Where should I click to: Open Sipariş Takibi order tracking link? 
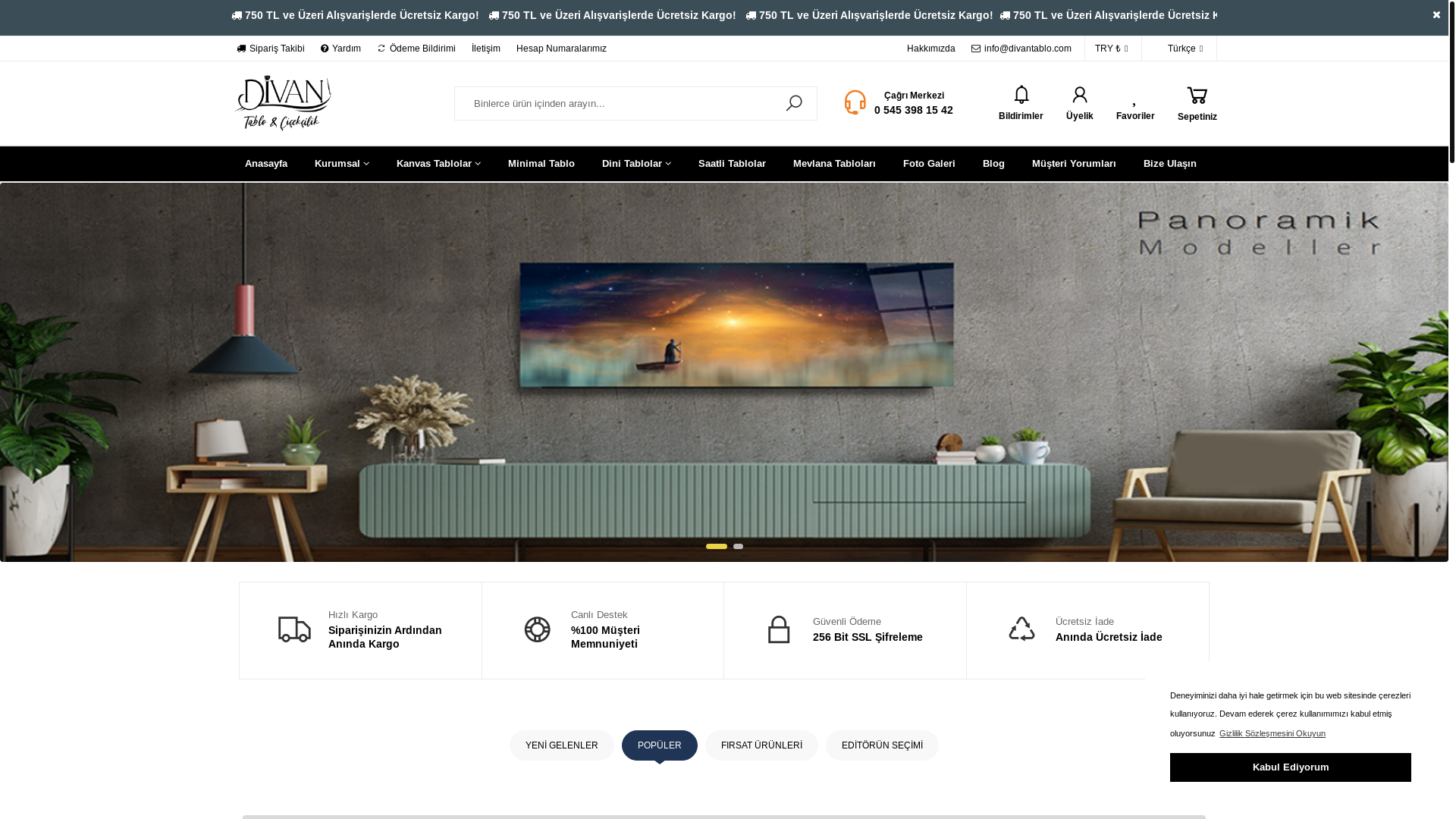[271, 49]
